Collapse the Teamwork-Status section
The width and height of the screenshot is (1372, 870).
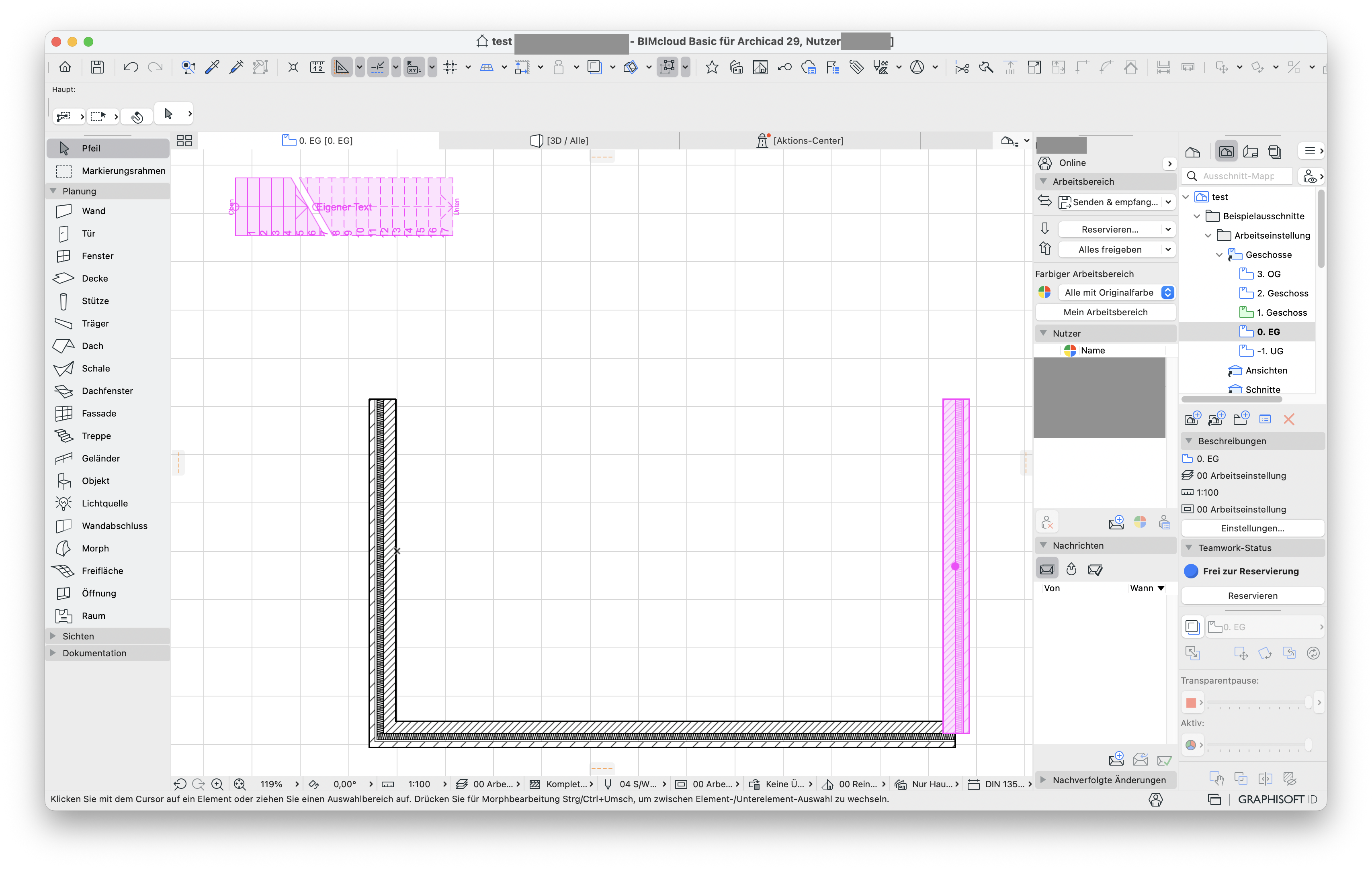click(x=1188, y=548)
